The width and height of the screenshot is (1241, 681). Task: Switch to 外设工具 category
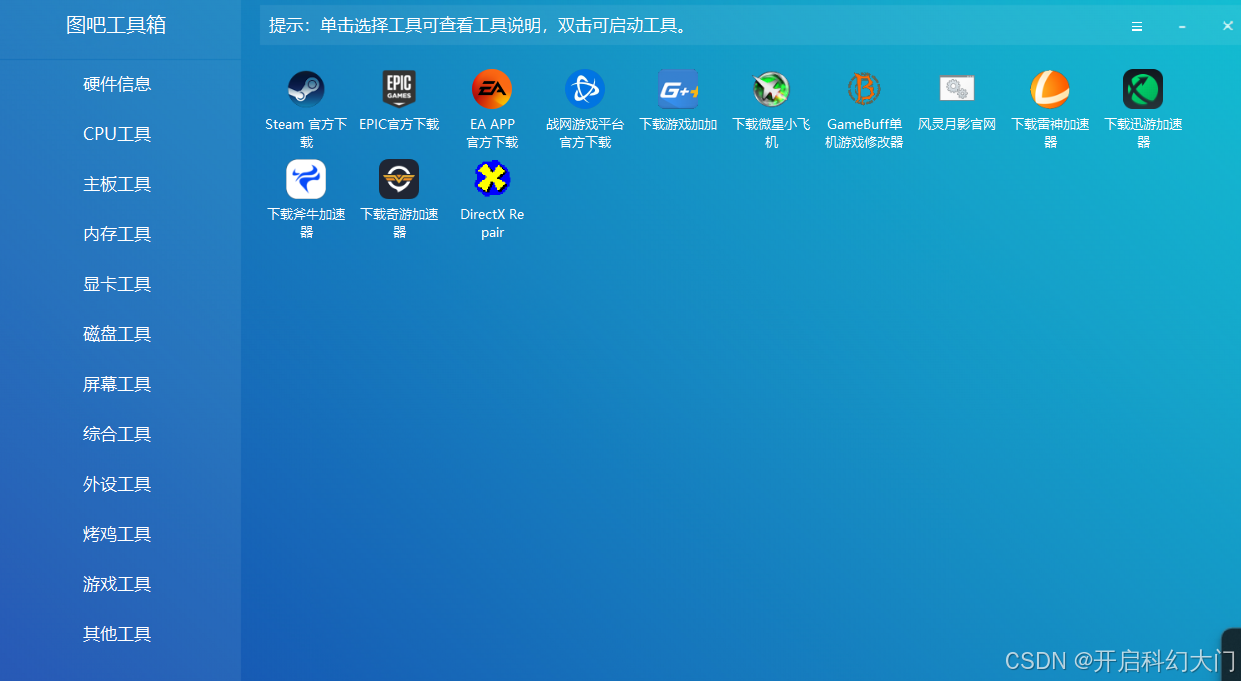pos(117,484)
